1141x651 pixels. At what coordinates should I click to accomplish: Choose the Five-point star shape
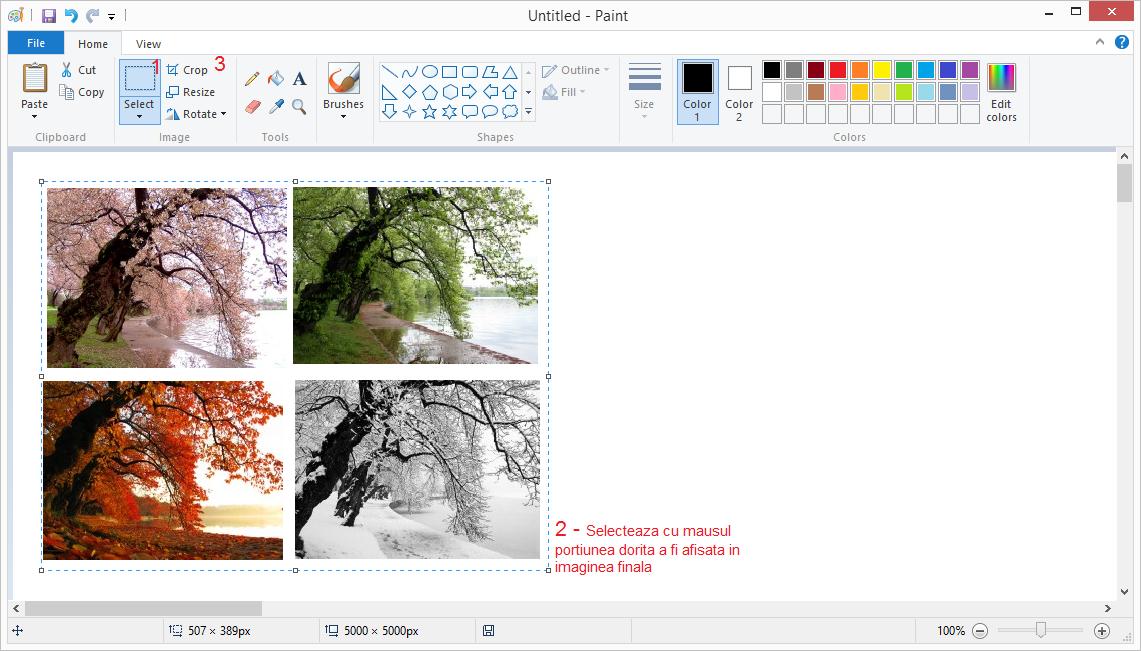[x=430, y=111]
